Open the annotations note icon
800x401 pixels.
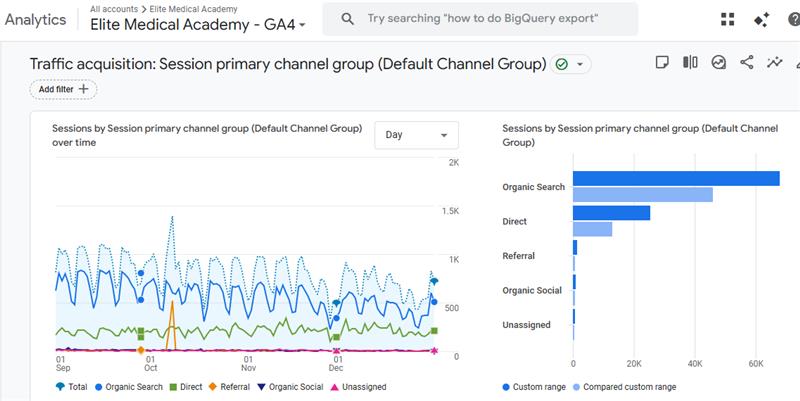click(662, 62)
